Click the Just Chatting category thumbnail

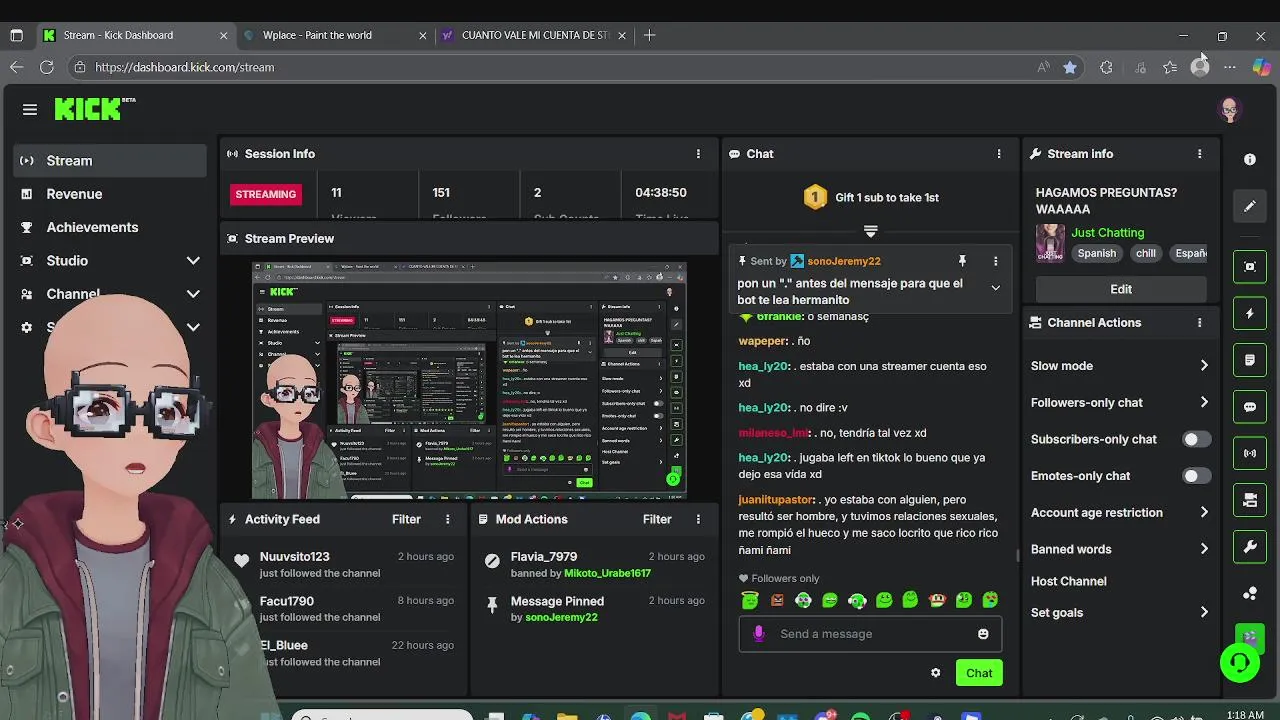point(1050,242)
